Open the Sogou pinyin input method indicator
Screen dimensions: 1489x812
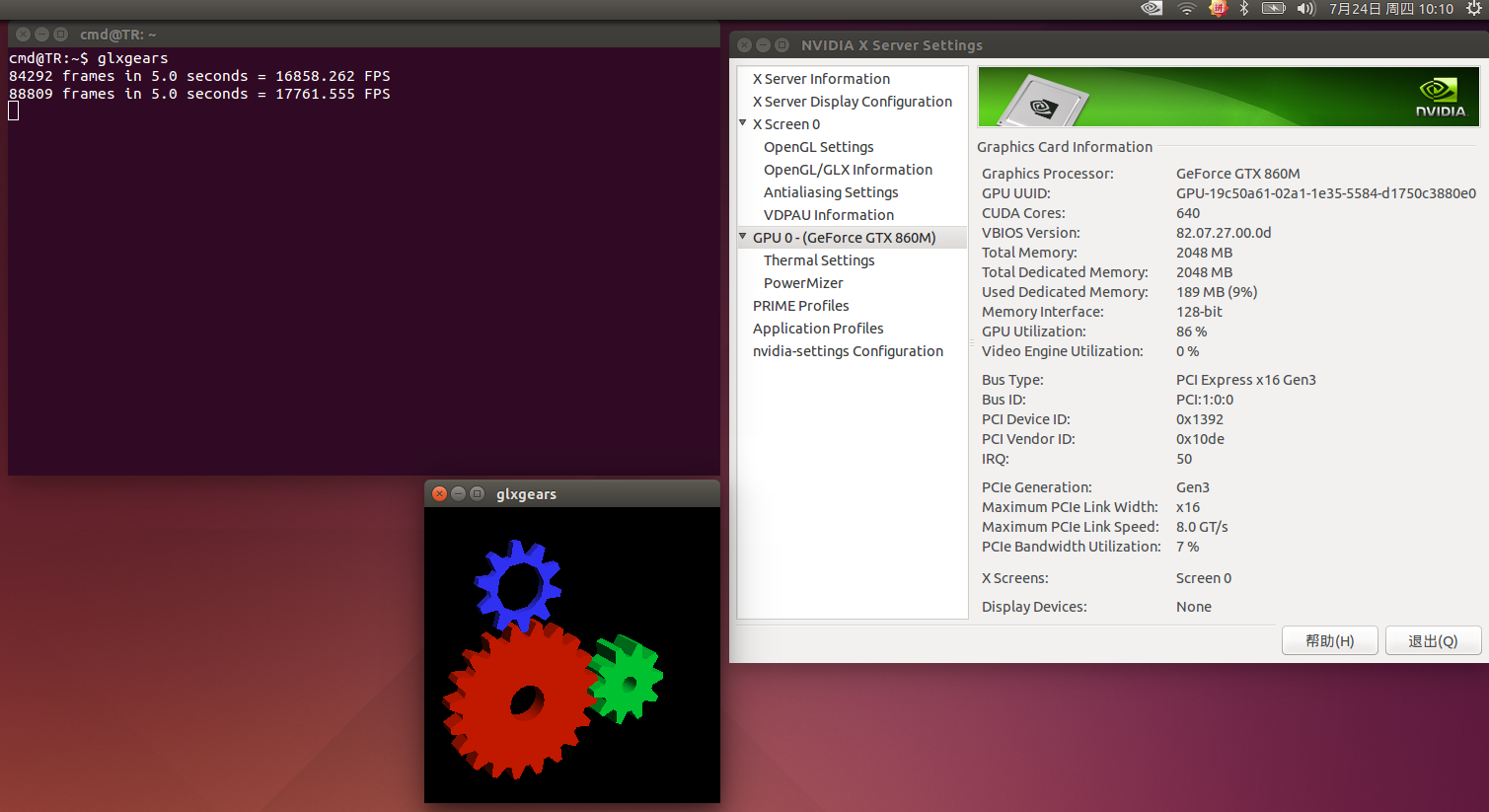[1218, 9]
